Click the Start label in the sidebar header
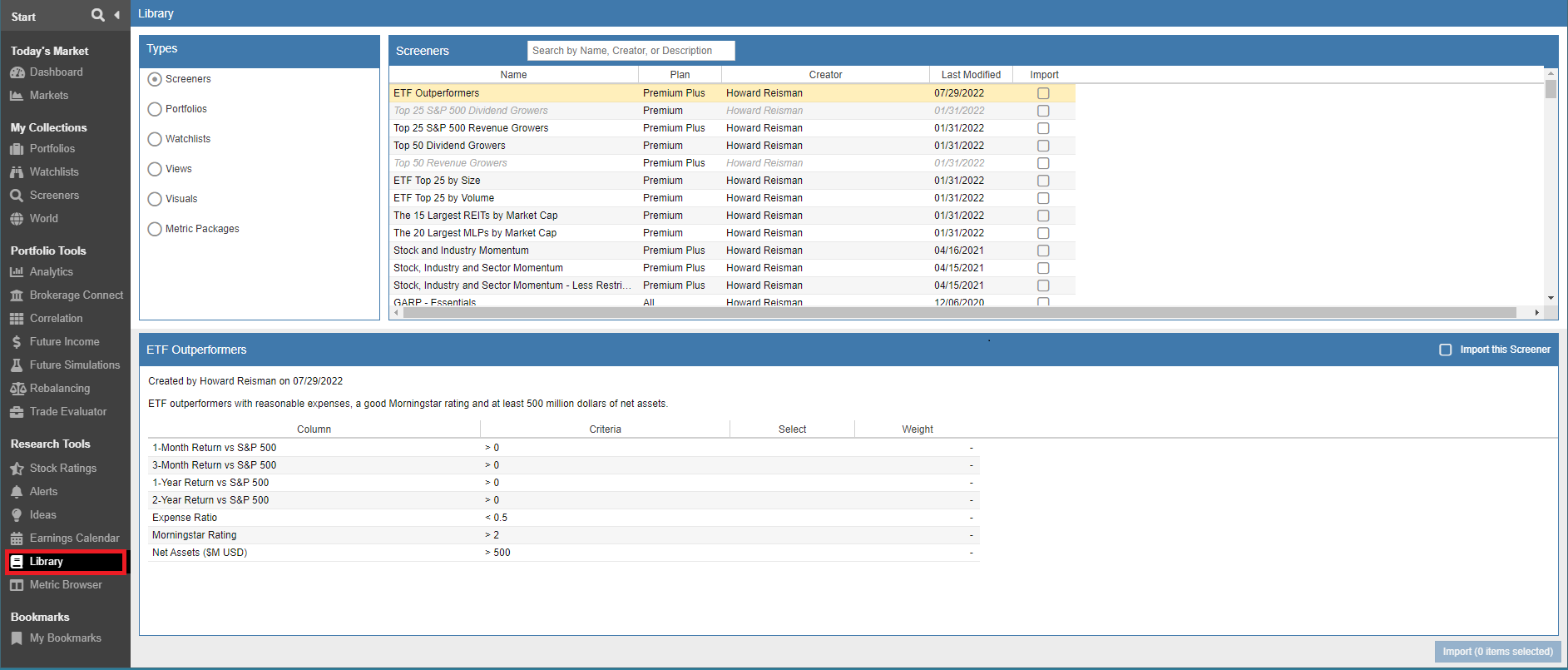The width and height of the screenshot is (1568, 670). point(23,17)
